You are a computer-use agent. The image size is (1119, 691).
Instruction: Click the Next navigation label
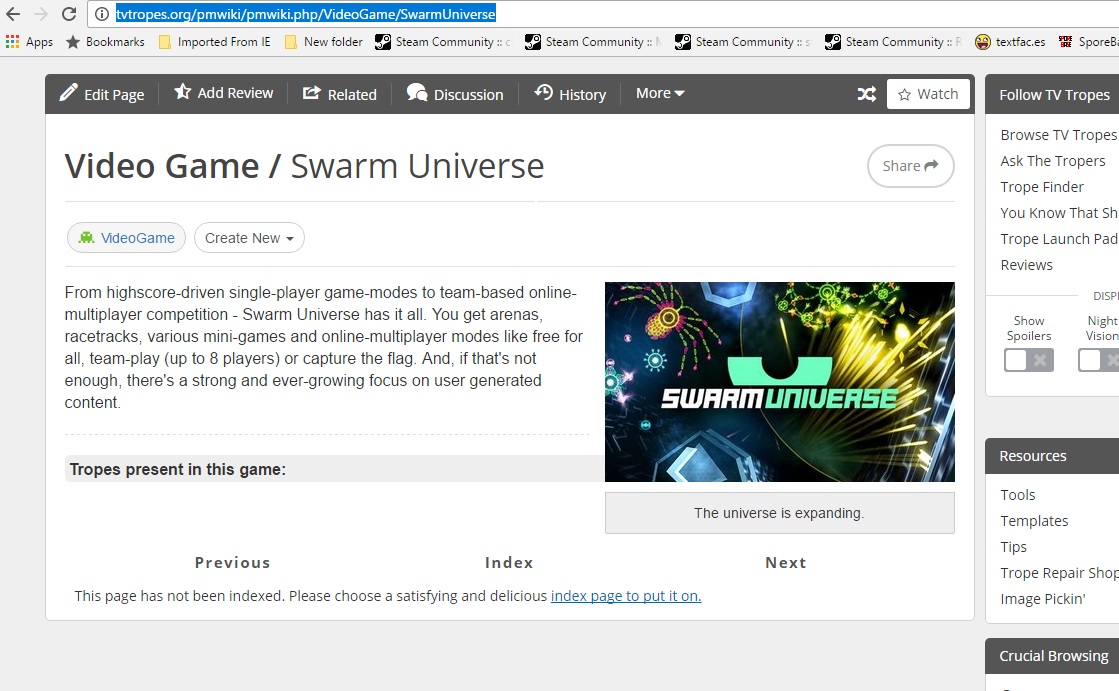point(786,563)
